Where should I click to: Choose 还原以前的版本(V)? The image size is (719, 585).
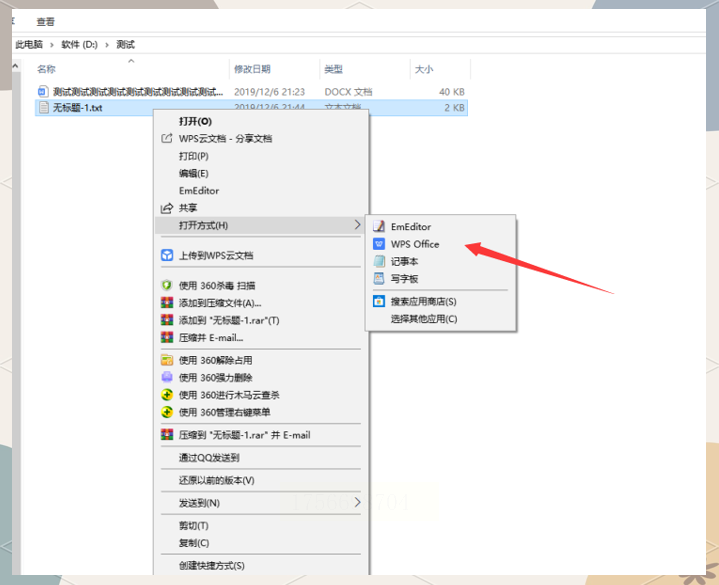click(x=216, y=480)
